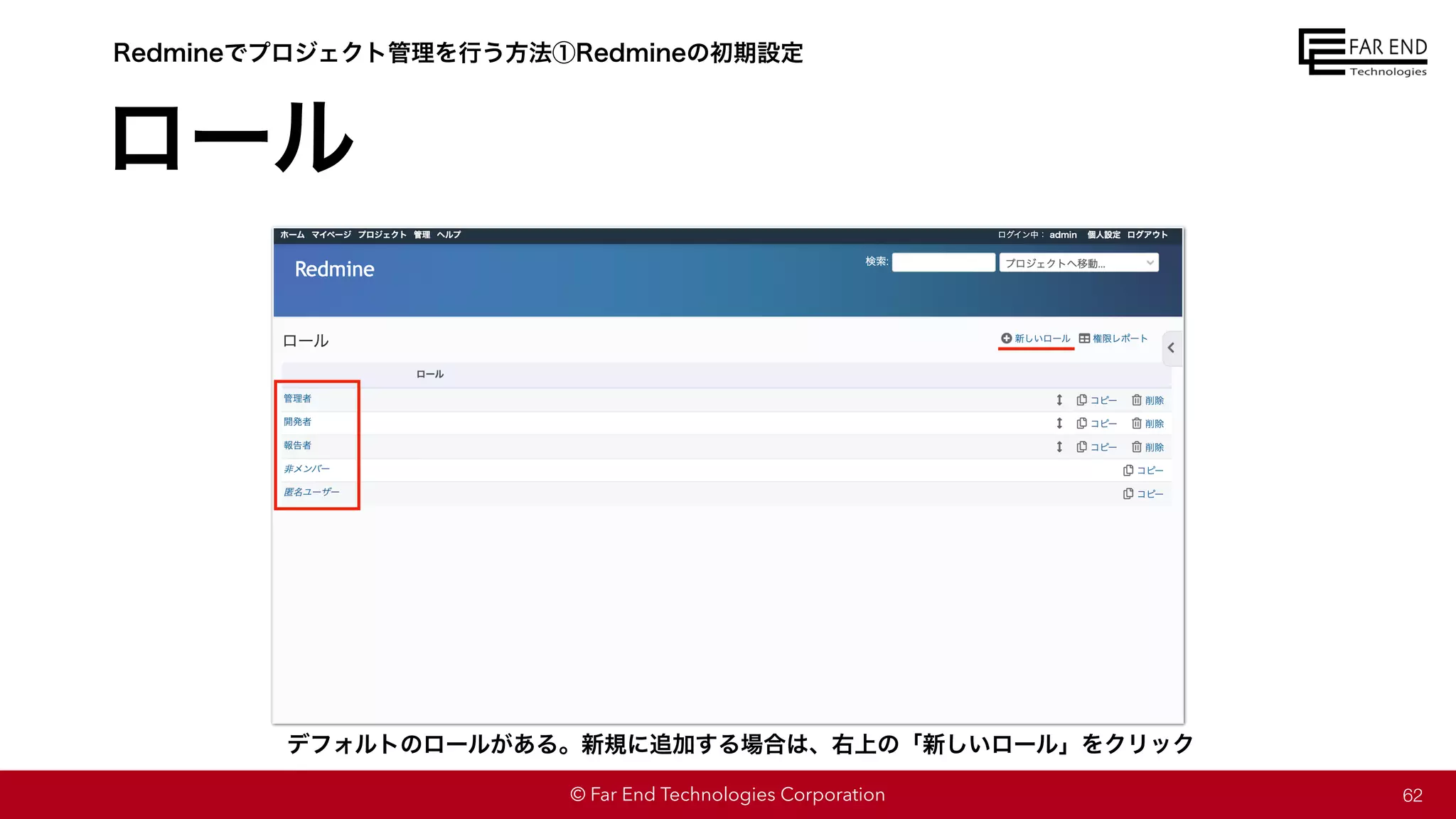Click the ログイン中 label
The image size is (1456, 819).
coord(1020,235)
